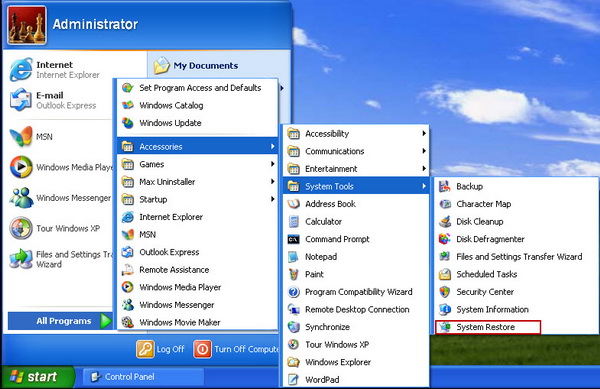Open Security Center shield icon
The height and width of the screenshot is (389, 600).
coord(445,292)
